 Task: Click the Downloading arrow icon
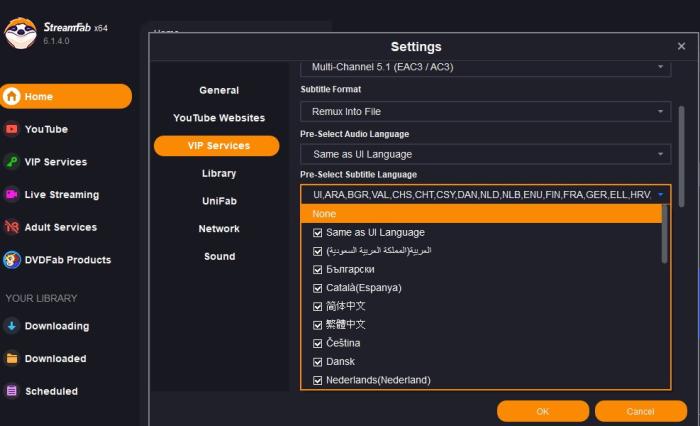(x=12, y=326)
